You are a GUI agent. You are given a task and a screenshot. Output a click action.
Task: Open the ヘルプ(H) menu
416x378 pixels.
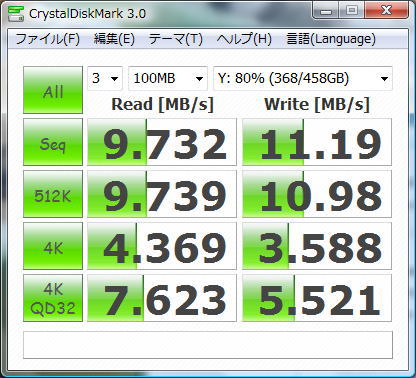coord(244,39)
